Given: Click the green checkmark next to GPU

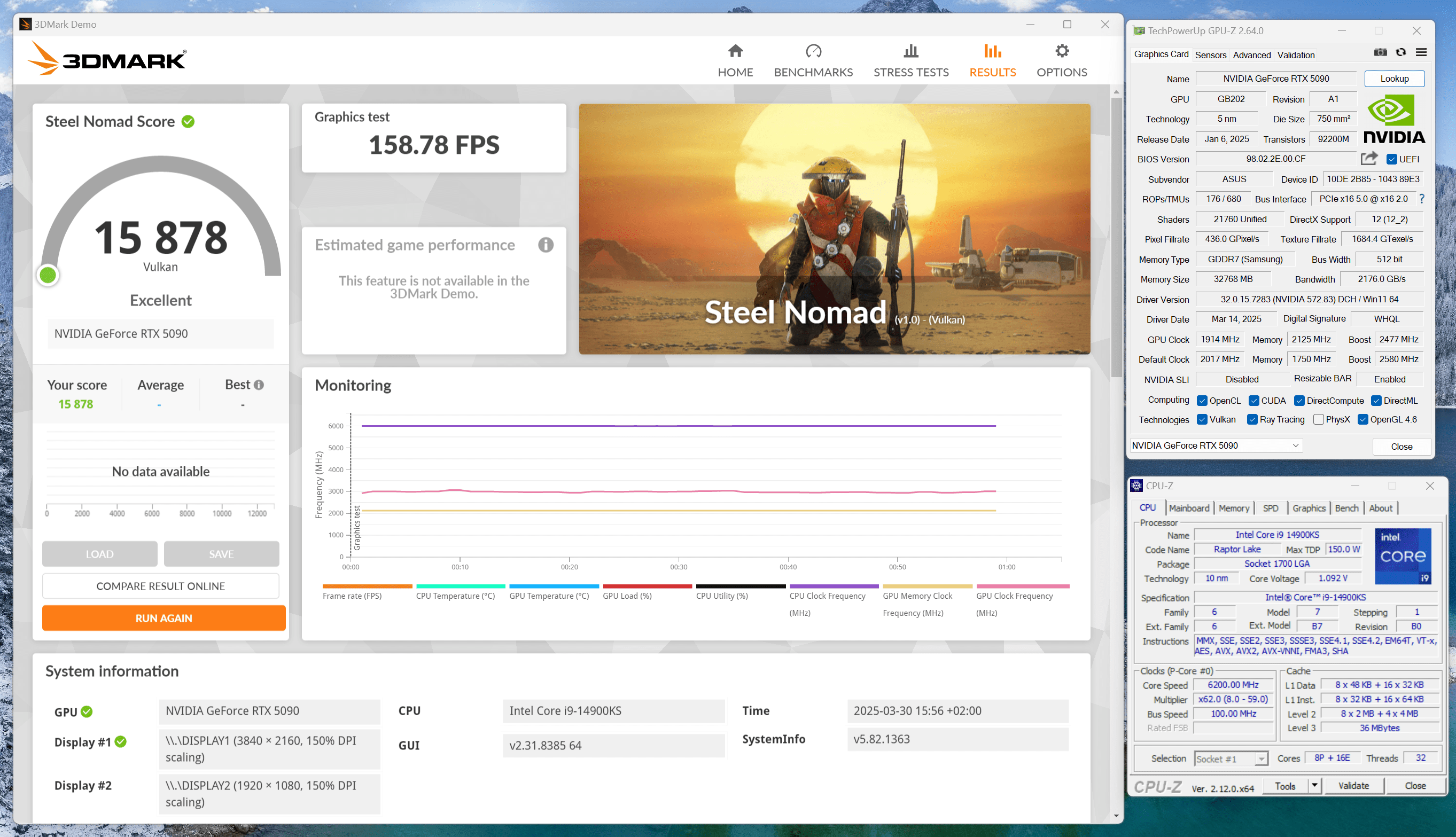Looking at the screenshot, I should [87, 711].
